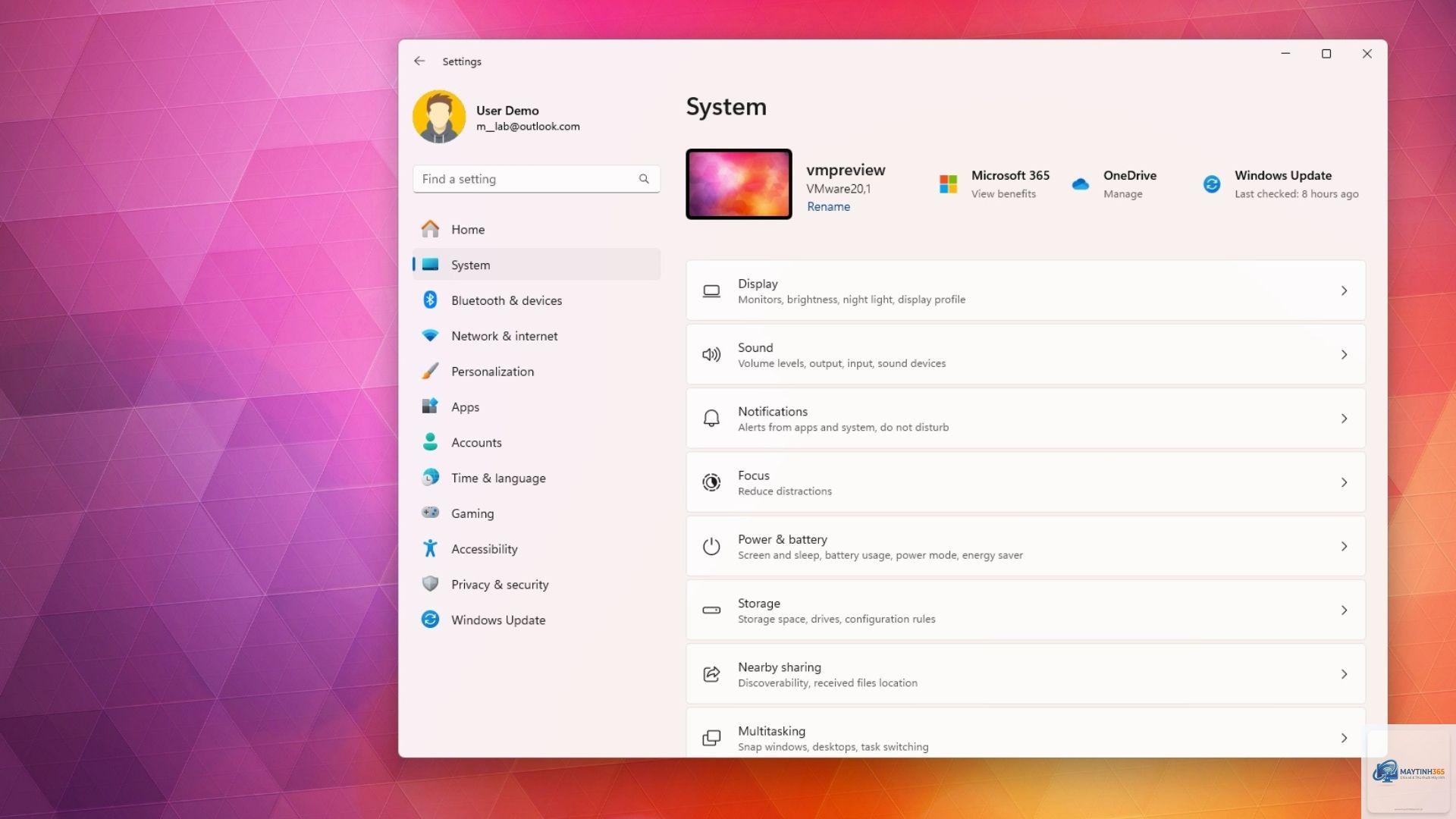The width and height of the screenshot is (1456, 819).
Task: Open Time & language label
Action: click(x=498, y=478)
